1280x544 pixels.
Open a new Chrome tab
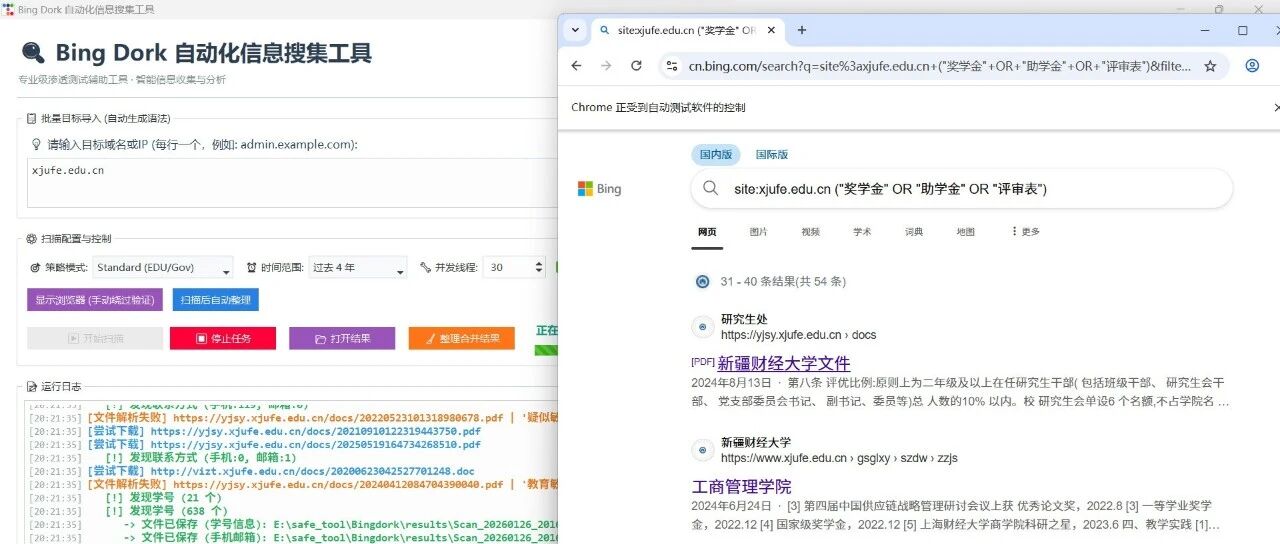(802, 30)
